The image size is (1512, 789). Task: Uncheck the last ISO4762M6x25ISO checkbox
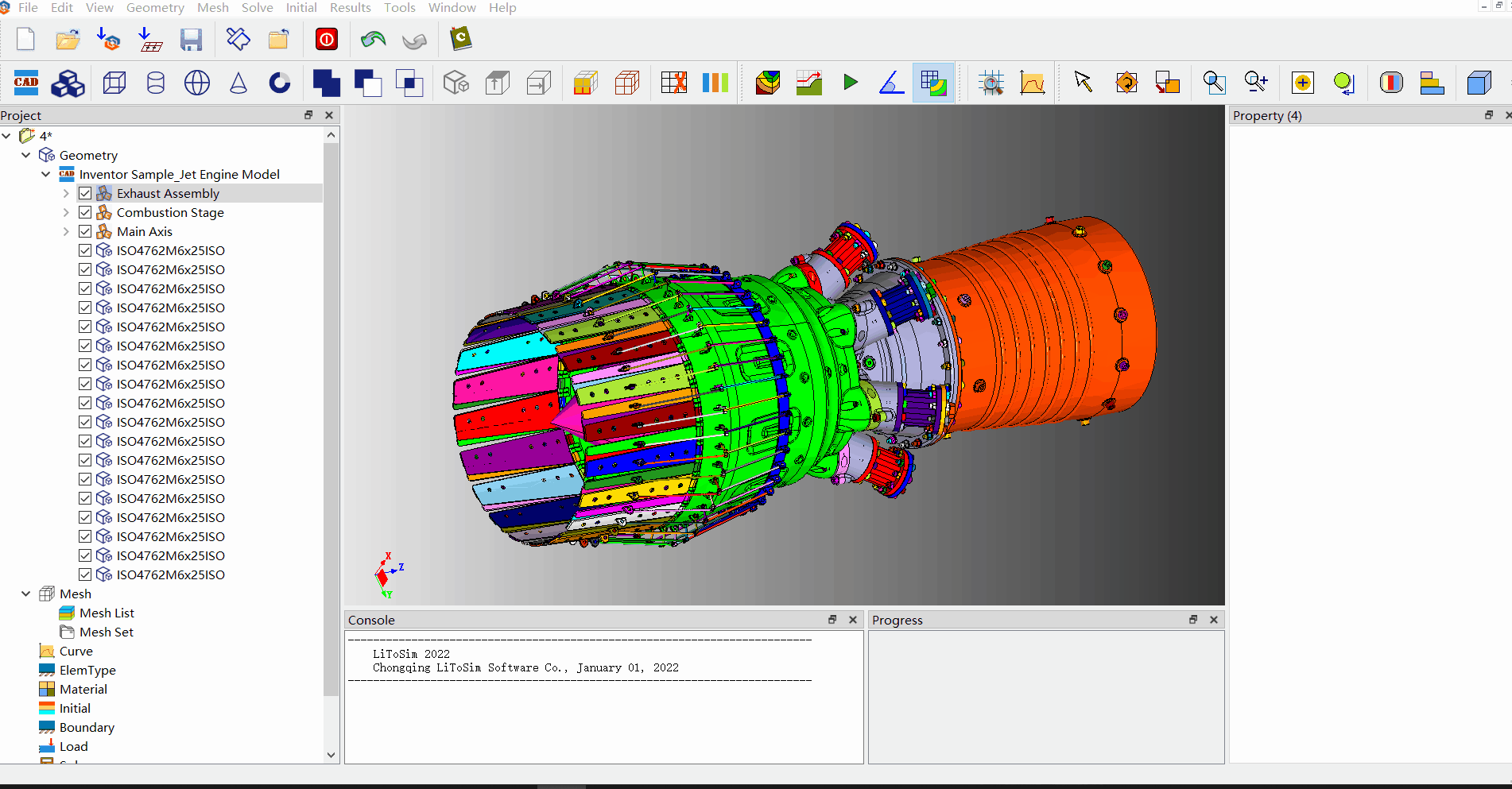(85, 574)
